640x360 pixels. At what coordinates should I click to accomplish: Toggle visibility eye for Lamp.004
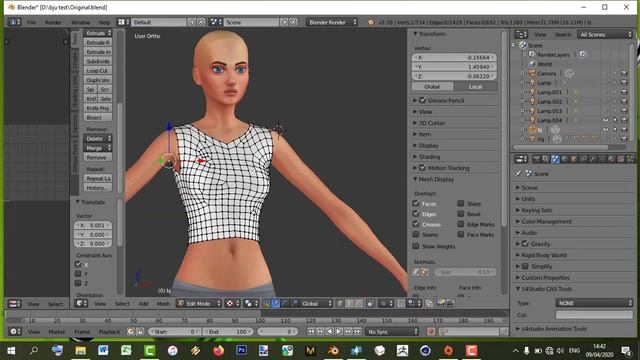(x=605, y=120)
